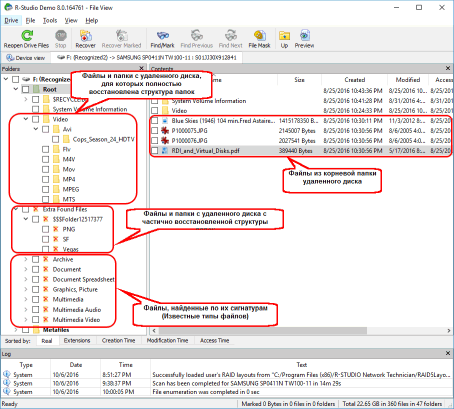Click the Contents horizontal scrollbar
454x409 pixels.
point(263,330)
